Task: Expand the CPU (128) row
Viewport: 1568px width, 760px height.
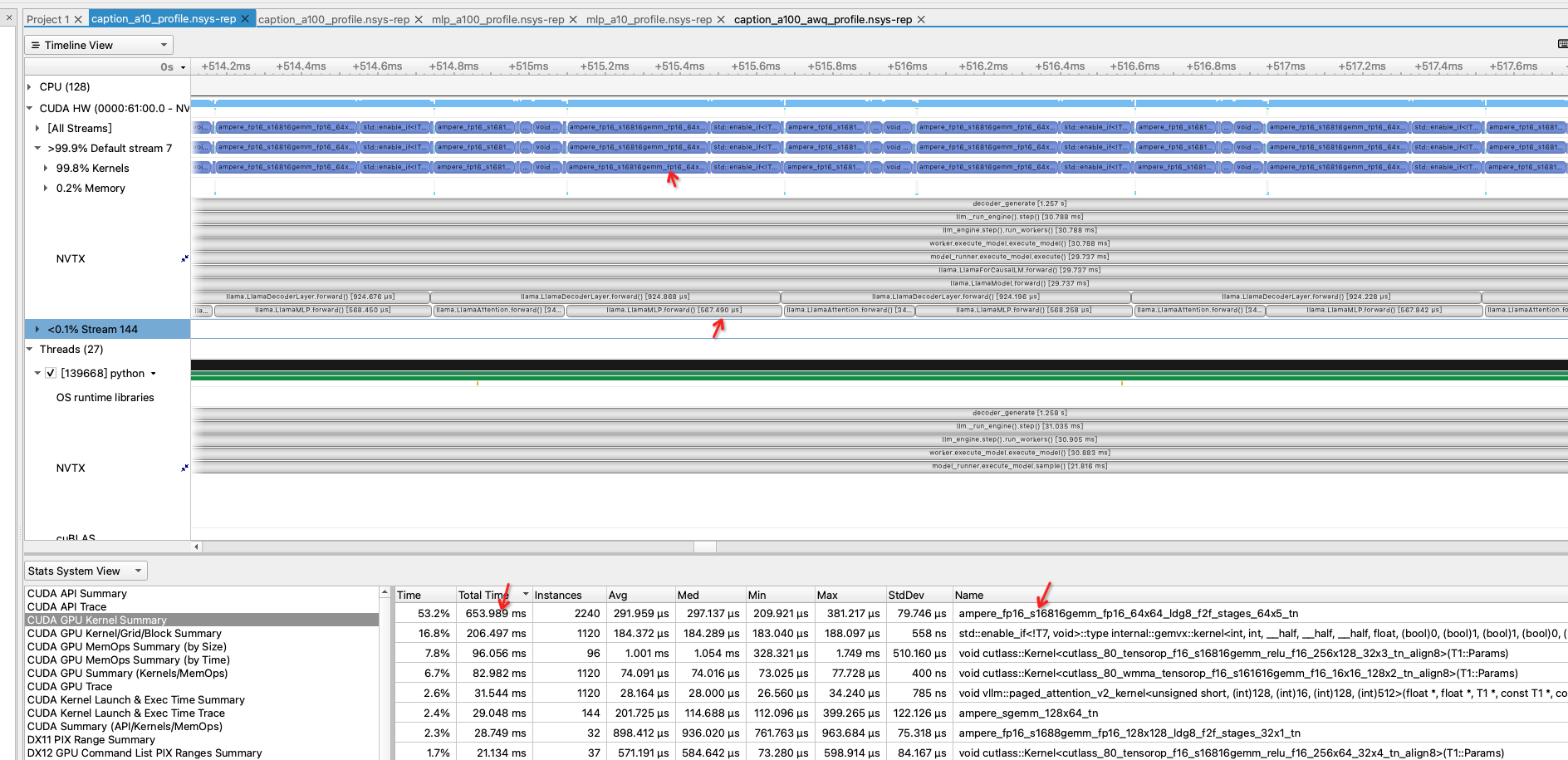Action: coord(30,86)
